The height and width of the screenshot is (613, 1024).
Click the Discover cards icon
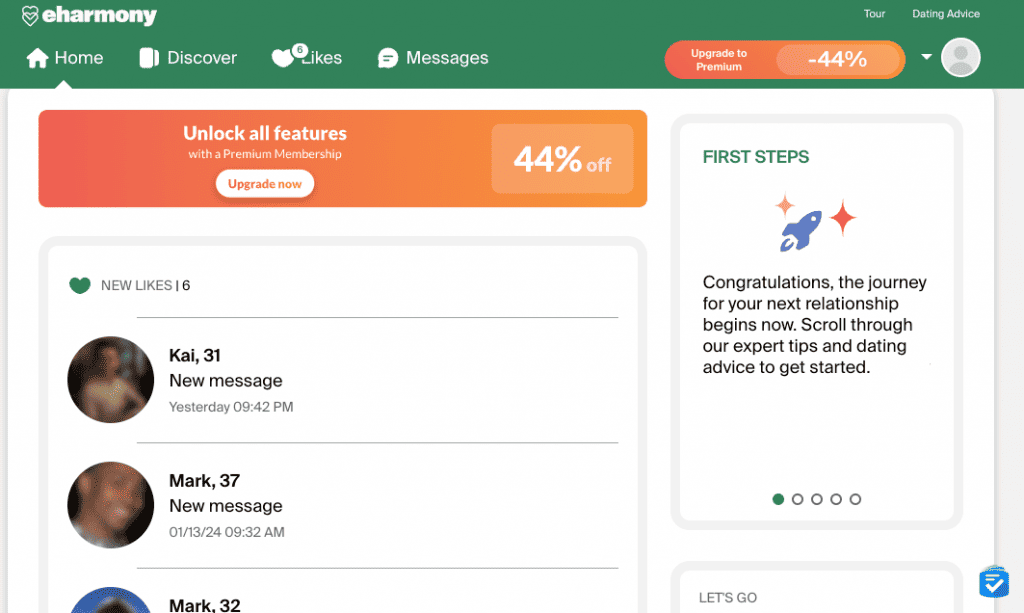click(x=150, y=58)
